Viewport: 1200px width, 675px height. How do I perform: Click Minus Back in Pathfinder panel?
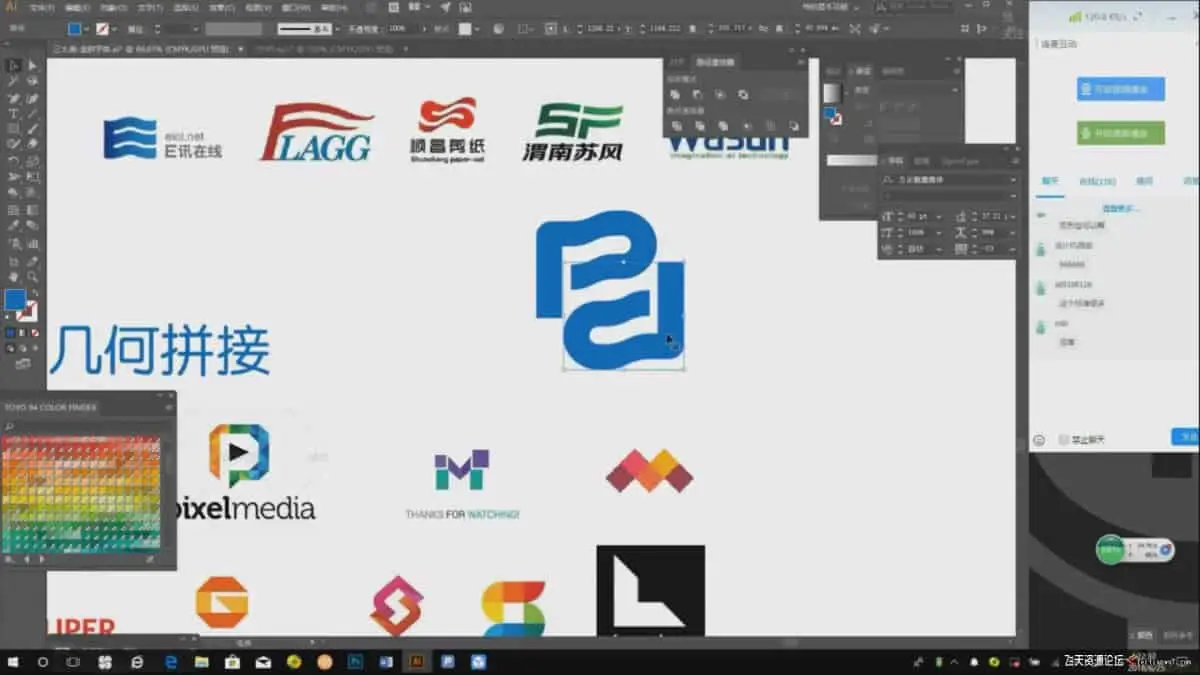(x=794, y=126)
